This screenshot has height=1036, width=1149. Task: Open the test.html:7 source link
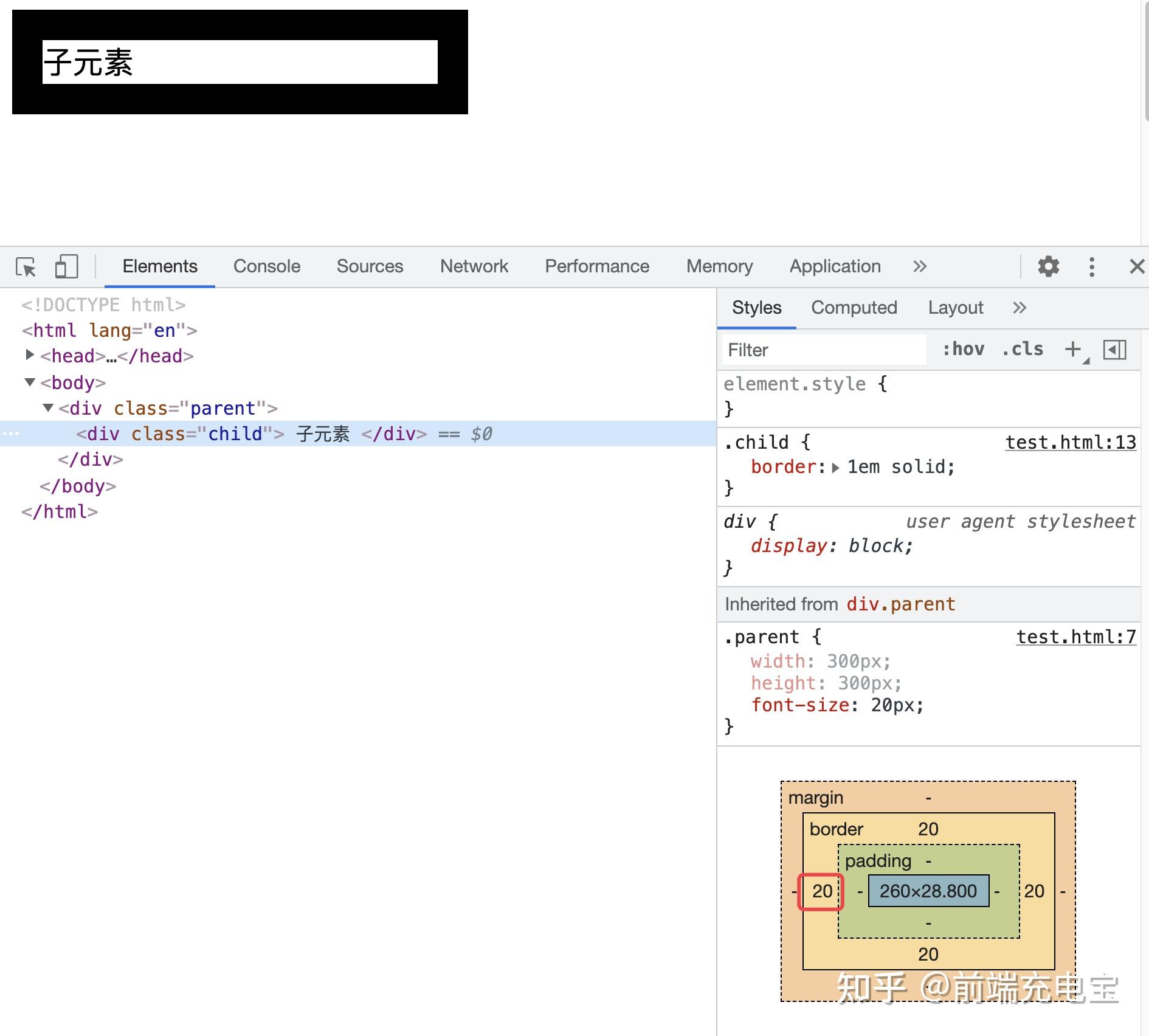1075,637
